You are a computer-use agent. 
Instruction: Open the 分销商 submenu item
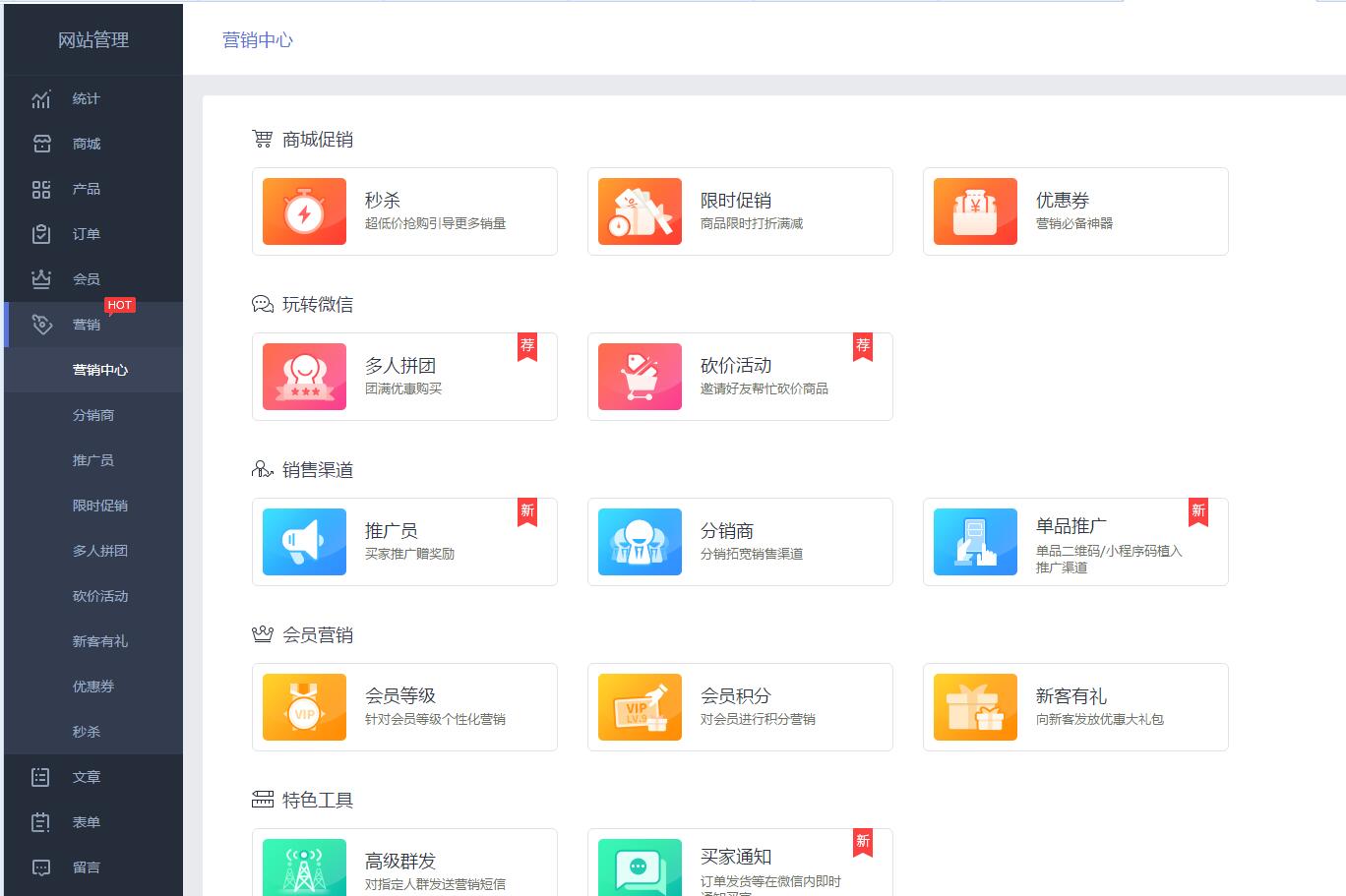93,415
